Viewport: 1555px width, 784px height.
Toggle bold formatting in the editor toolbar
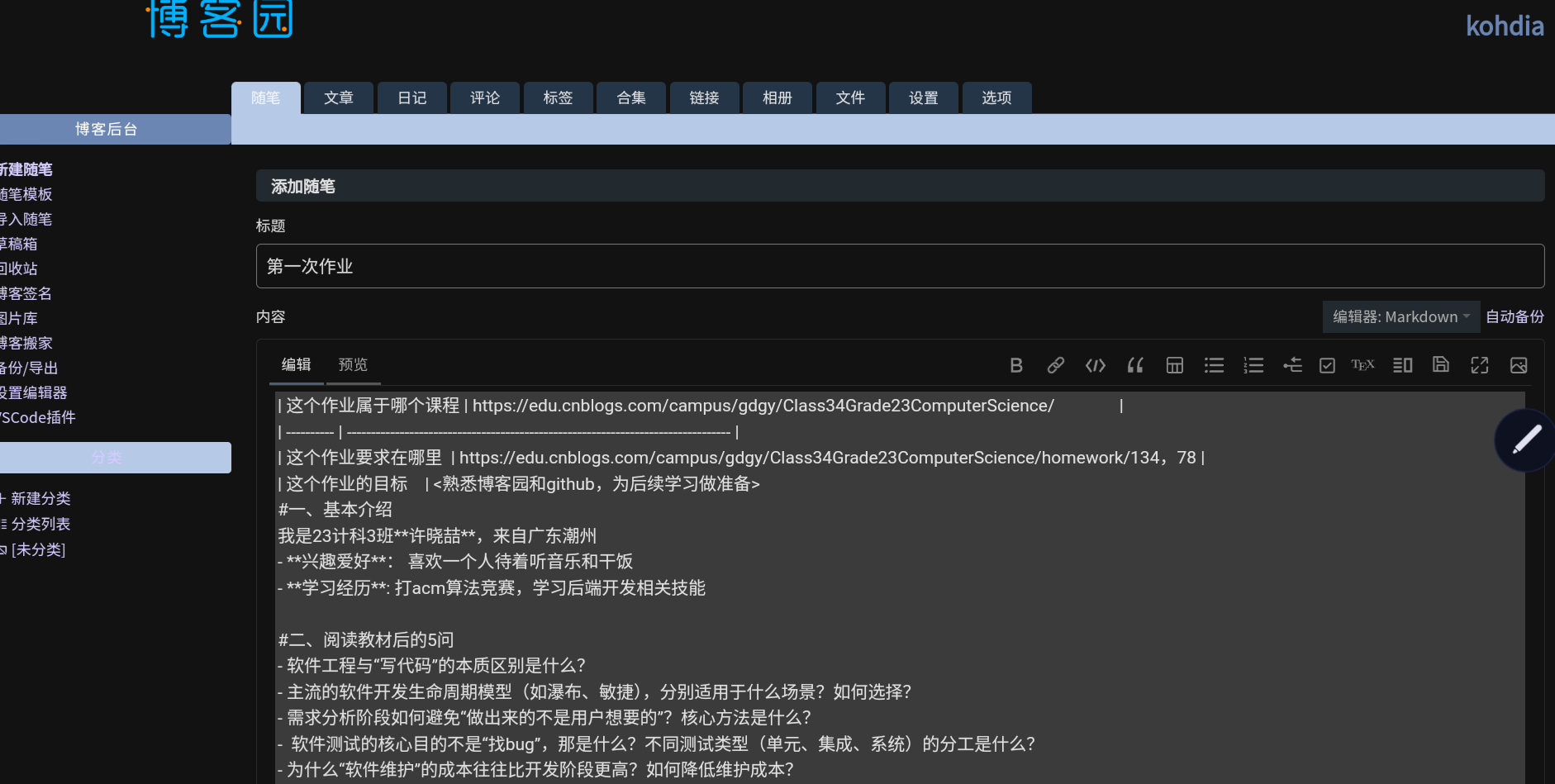[x=1016, y=364]
